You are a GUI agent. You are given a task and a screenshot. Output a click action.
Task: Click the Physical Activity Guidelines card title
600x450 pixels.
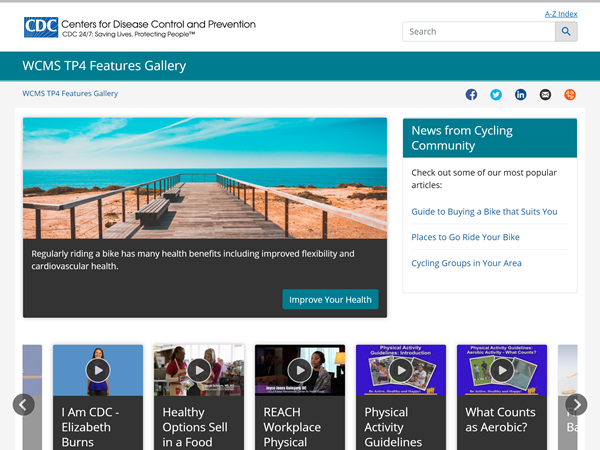click(x=393, y=427)
